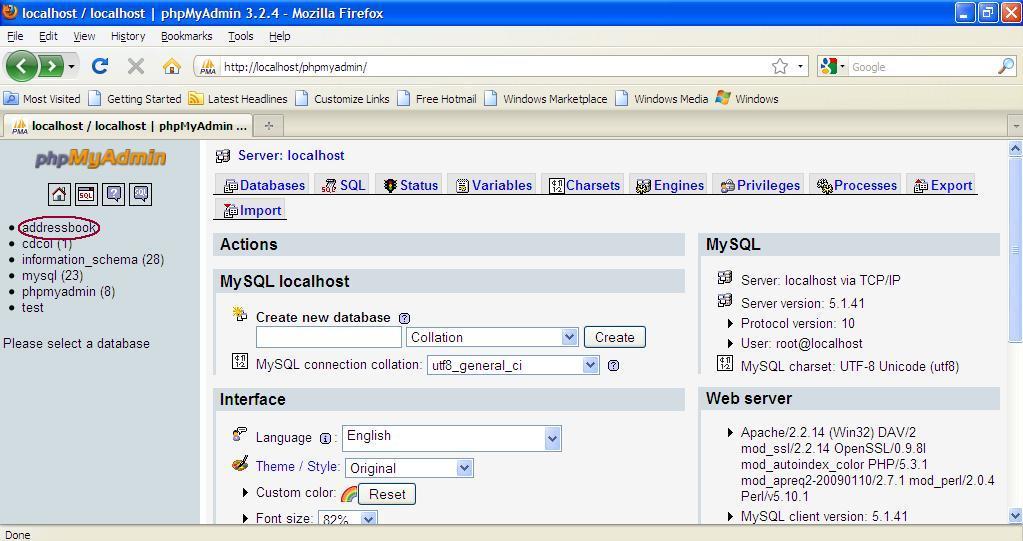
Task: Switch to the Status tab
Action: [x=410, y=185]
